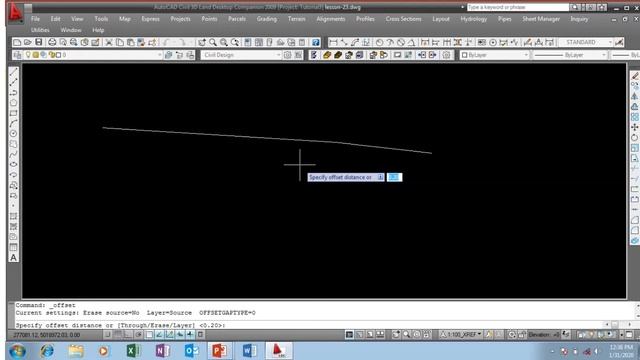Select the Angular dimension tool
This screenshot has width=640, height=360.
point(411,42)
